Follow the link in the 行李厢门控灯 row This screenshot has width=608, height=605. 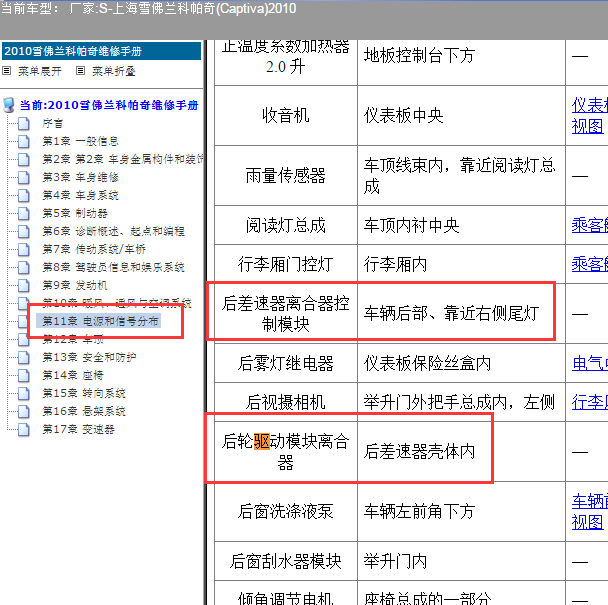point(589,264)
